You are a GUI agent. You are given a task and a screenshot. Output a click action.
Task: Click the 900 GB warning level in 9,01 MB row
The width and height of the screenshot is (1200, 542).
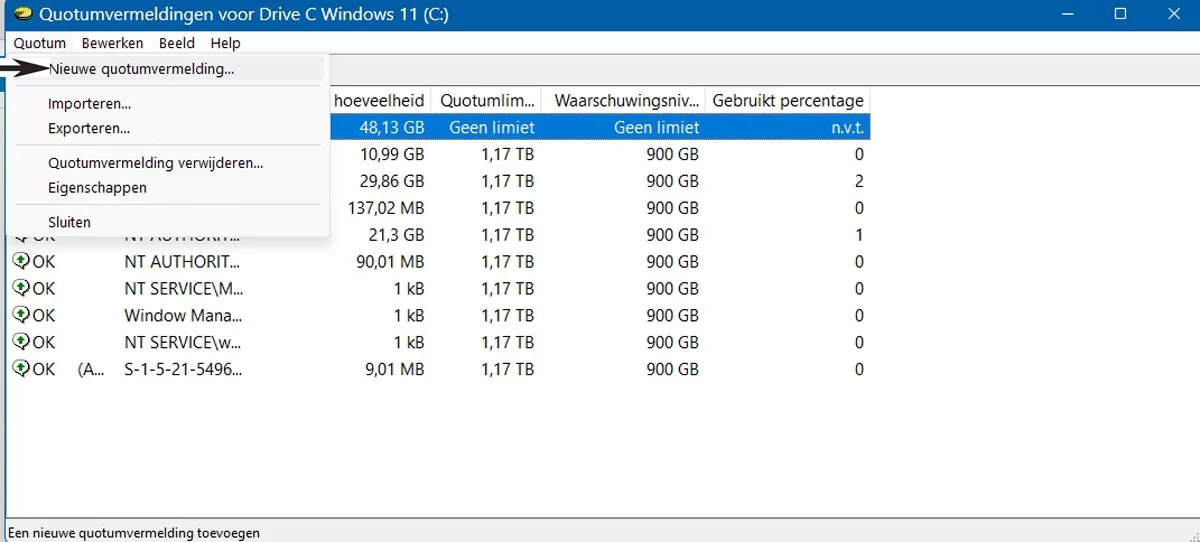coord(672,369)
